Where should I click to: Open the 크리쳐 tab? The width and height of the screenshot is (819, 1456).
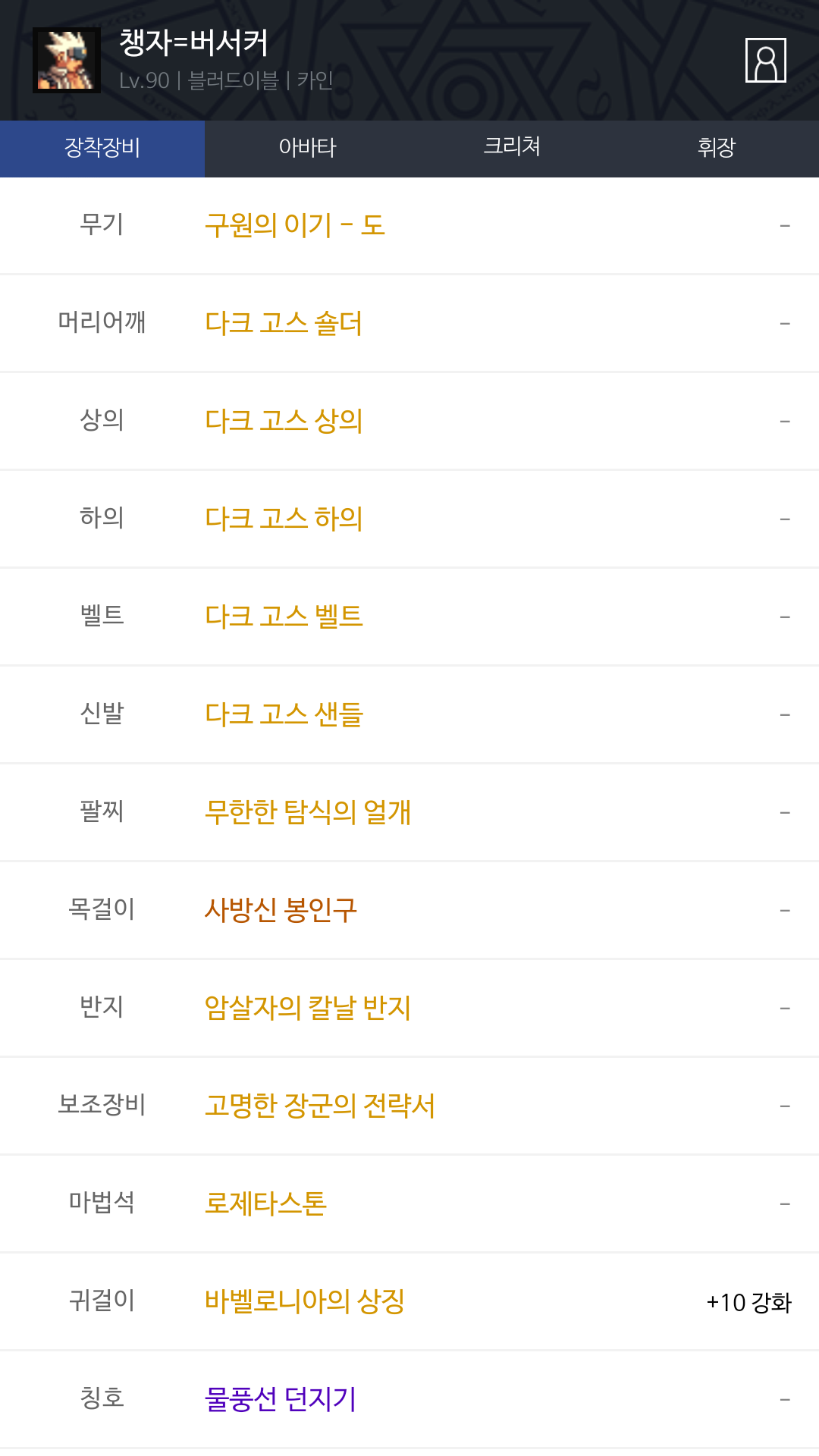[512, 148]
